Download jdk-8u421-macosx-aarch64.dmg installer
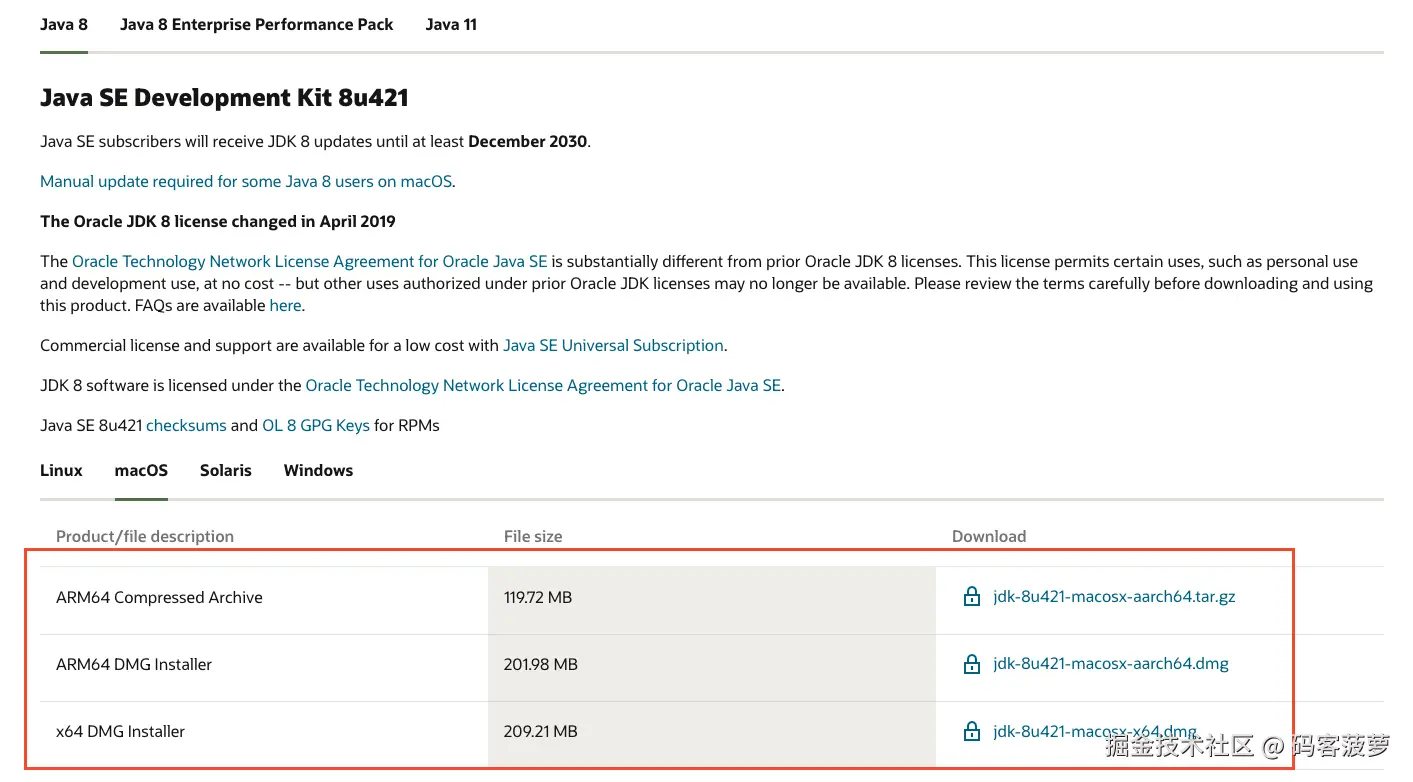Image resolution: width=1413 pixels, height=782 pixels. click(x=1110, y=664)
